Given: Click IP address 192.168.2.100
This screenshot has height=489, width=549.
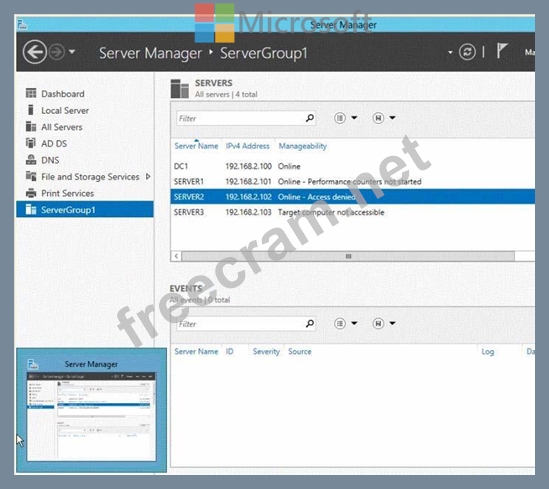Looking at the screenshot, I should tap(248, 166).
